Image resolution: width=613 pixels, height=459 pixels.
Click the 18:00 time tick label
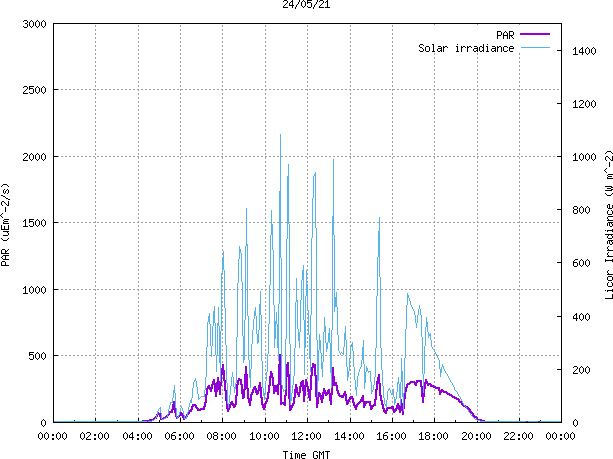click(x=434, y=436)
